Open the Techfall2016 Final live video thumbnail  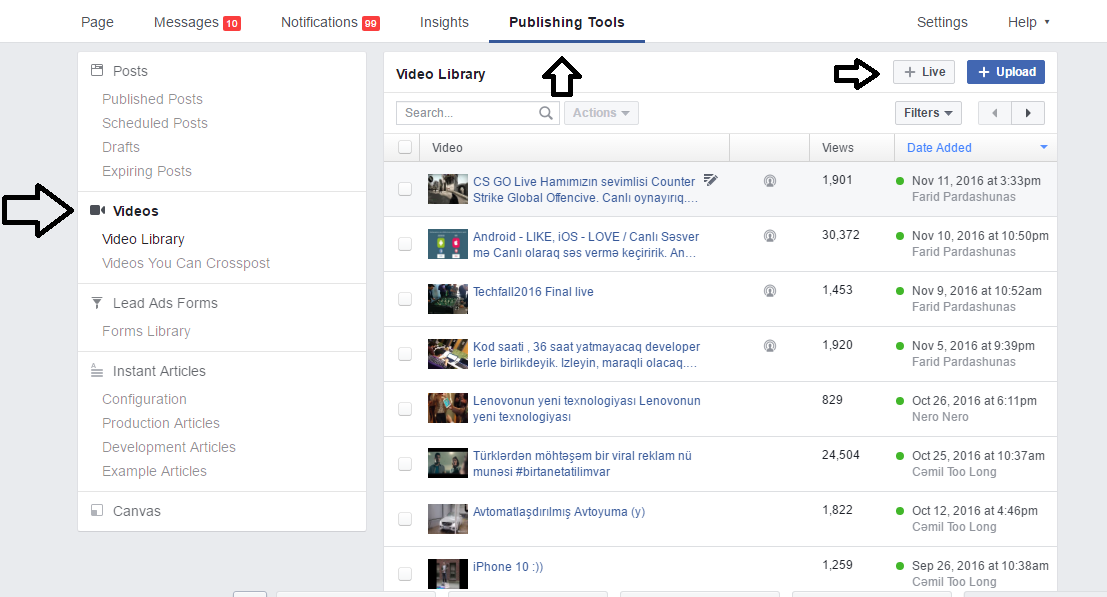pos(447,299)
